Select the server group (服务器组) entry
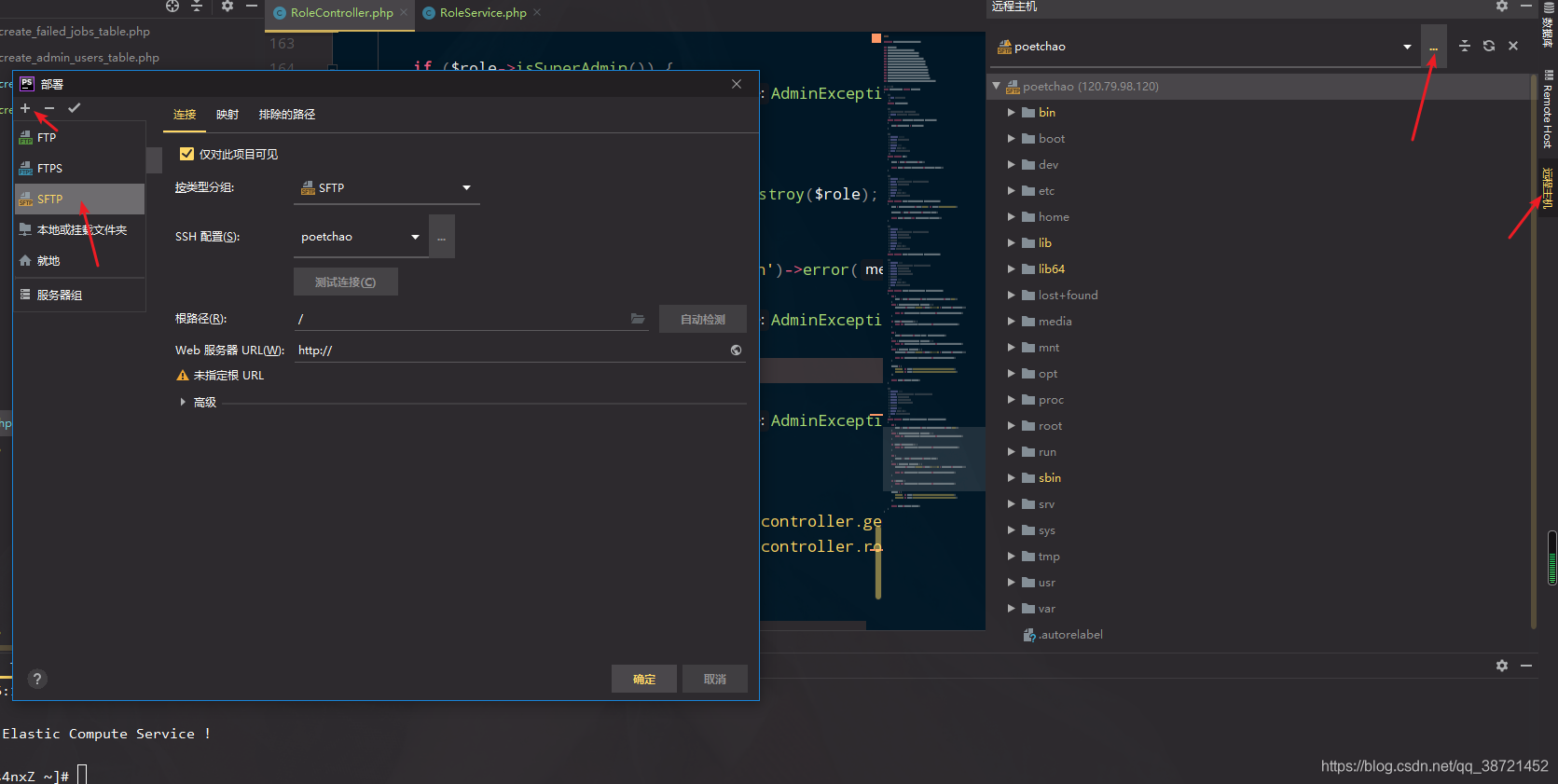1558x784 pixels. (80, 295)
